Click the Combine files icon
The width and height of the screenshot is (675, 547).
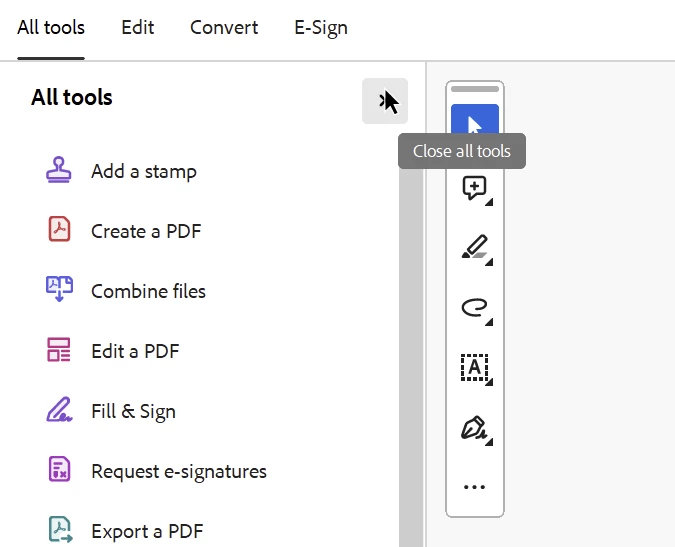click(59, 289)
